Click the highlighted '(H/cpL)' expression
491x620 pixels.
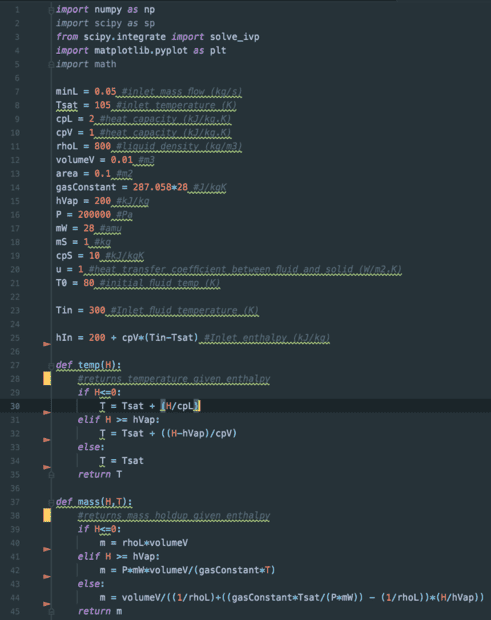click(x=180, y=406)
